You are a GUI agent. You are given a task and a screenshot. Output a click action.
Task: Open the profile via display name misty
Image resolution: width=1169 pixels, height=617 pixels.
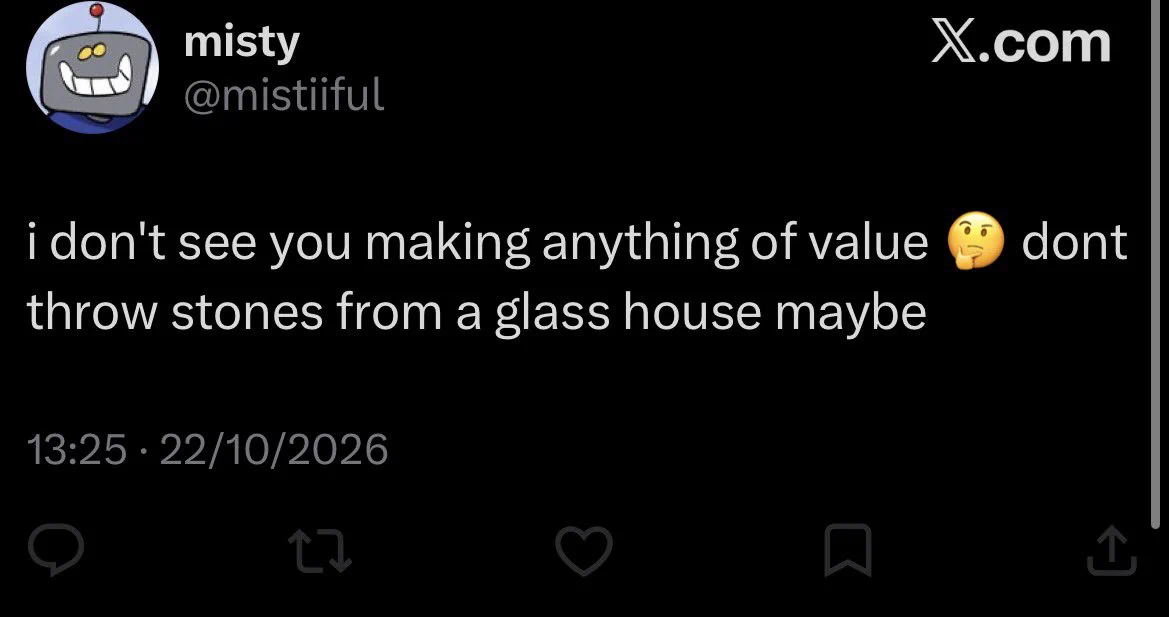point(241,42)
